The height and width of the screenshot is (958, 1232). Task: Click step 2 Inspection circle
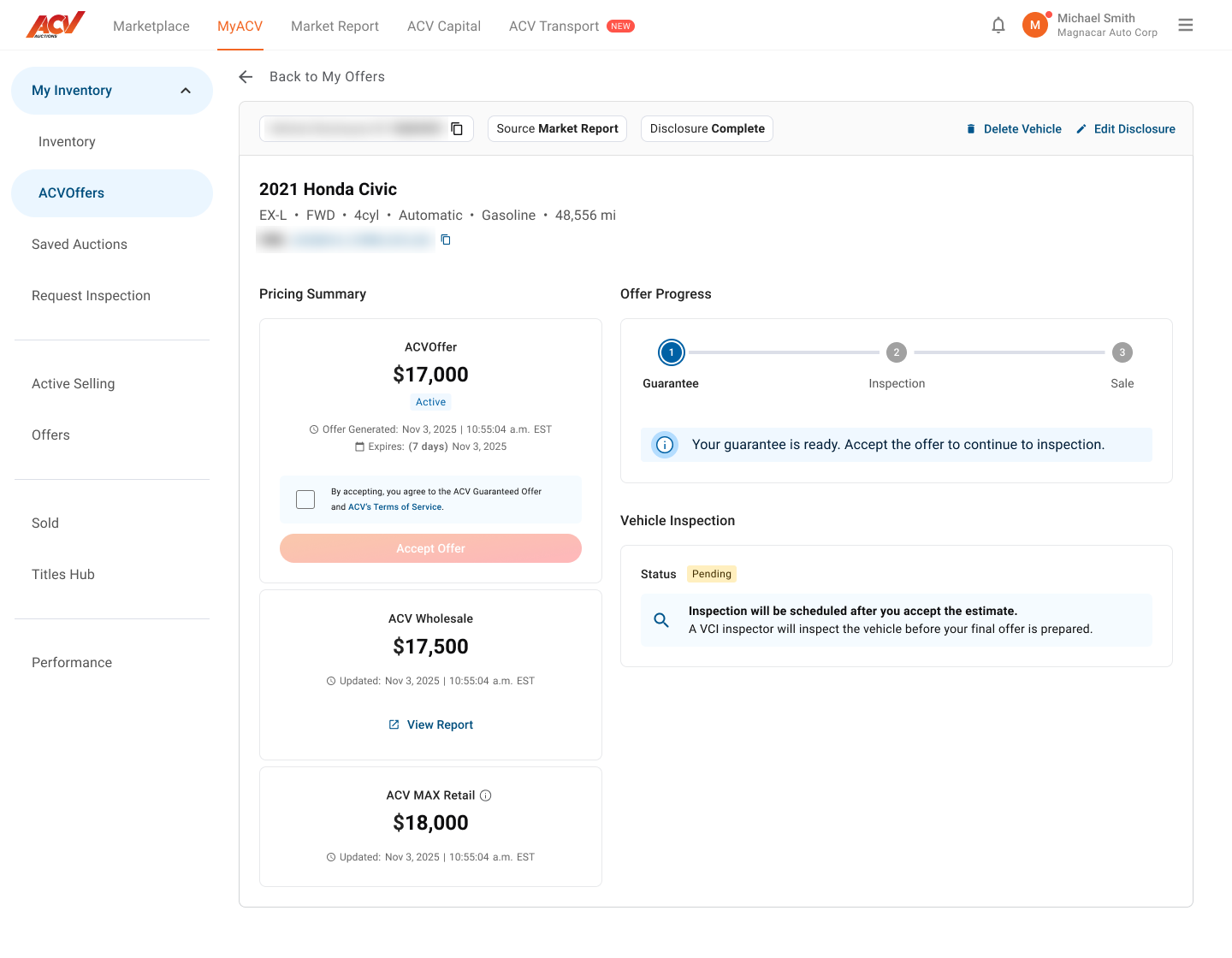[x=897, y=352]
